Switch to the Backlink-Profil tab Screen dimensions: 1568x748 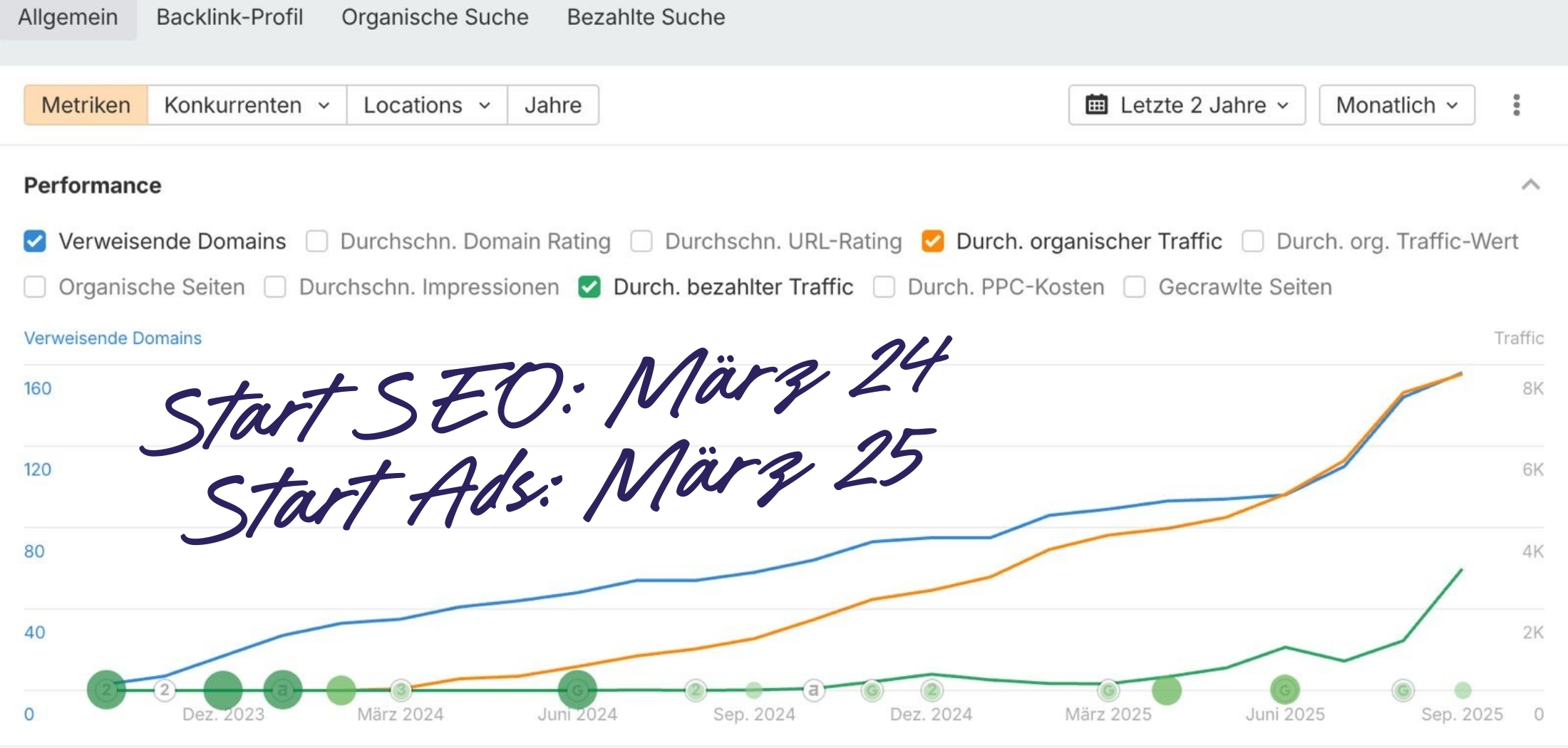(229, 17)
